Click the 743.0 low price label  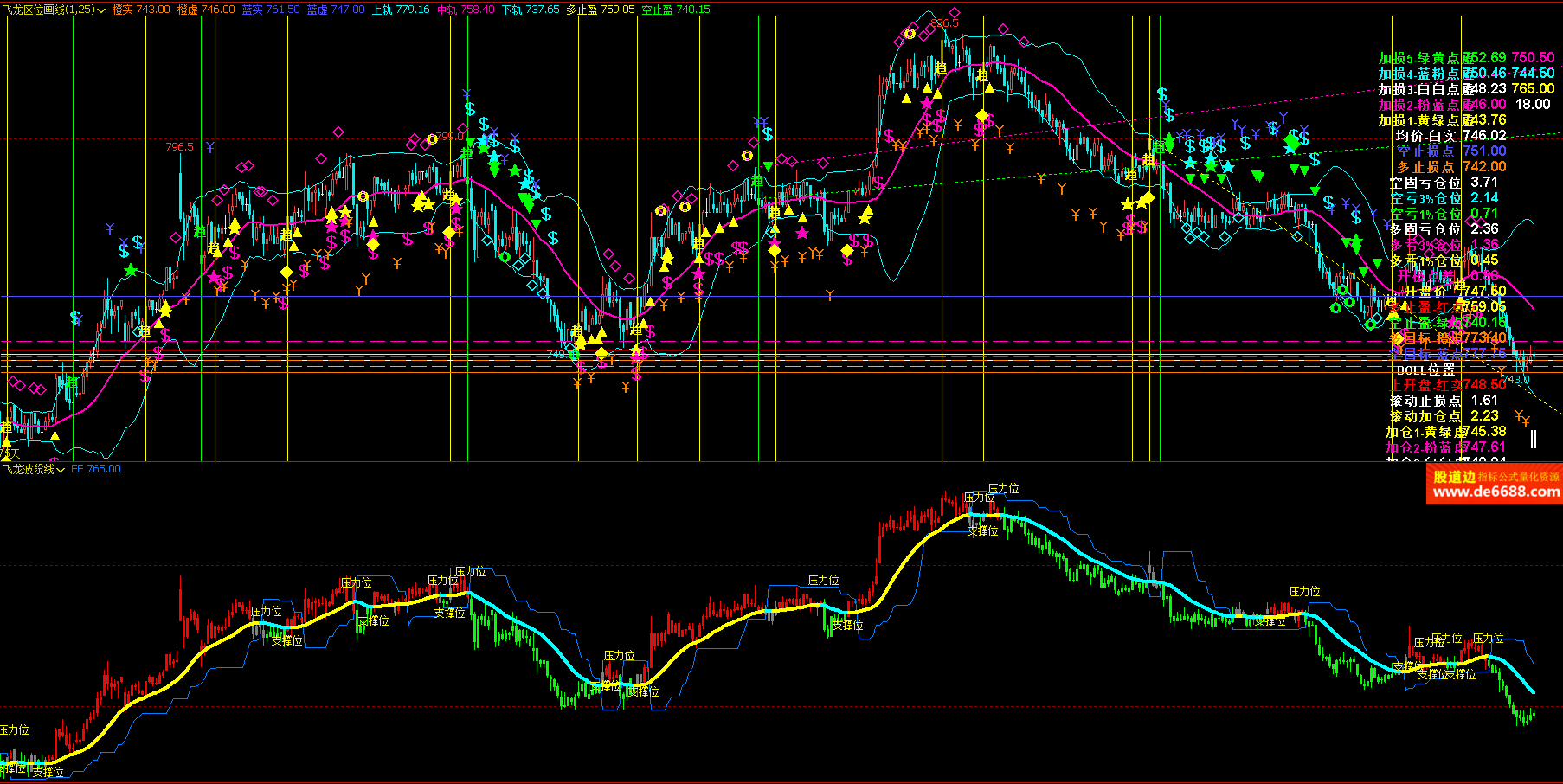click(x=1515, y=380)
